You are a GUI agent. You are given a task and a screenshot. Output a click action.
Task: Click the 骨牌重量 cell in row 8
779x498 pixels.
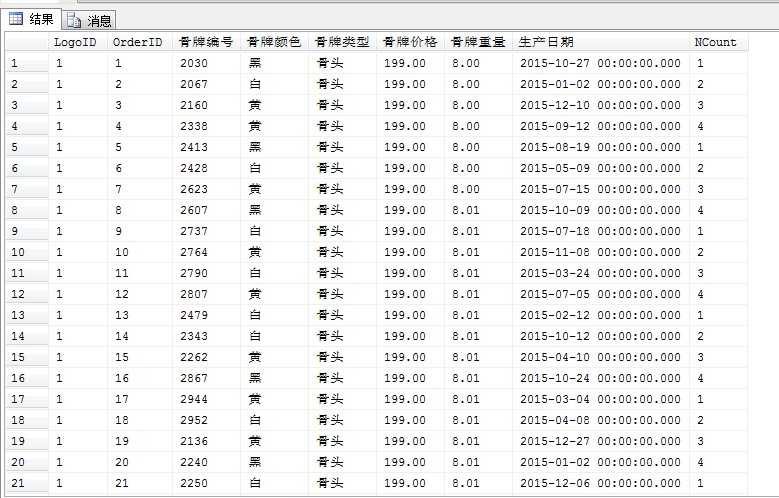pyautogui.click(x=478, y=210)
